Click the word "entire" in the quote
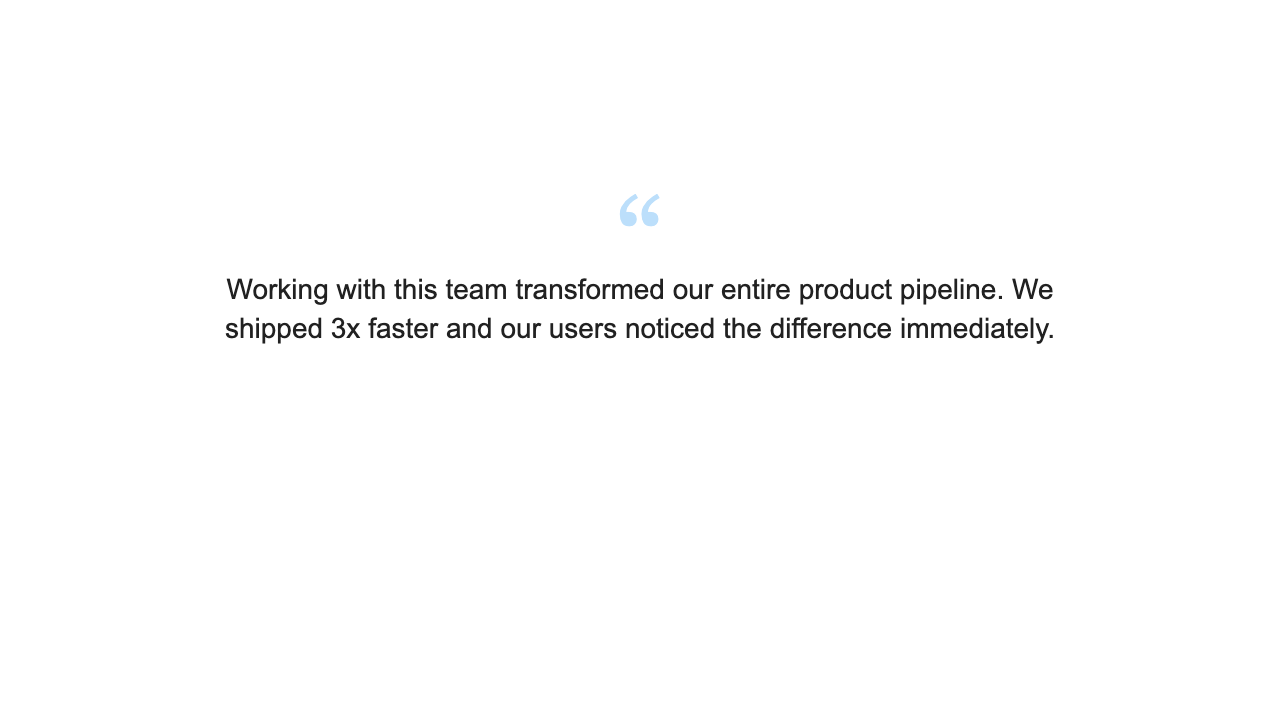The width and height of the screenshot is (1280, 720). click(x=755, y=290)
